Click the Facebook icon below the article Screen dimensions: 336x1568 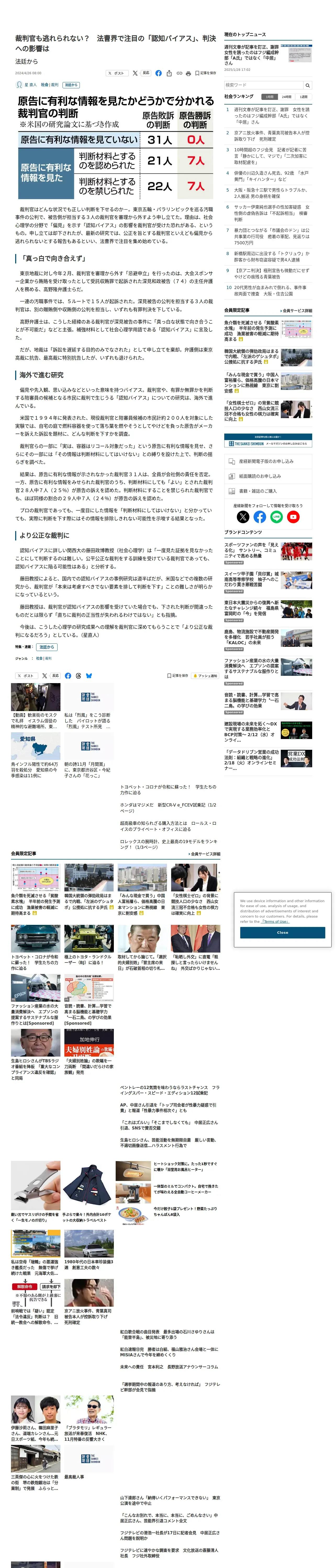click(x=68, y=676)
